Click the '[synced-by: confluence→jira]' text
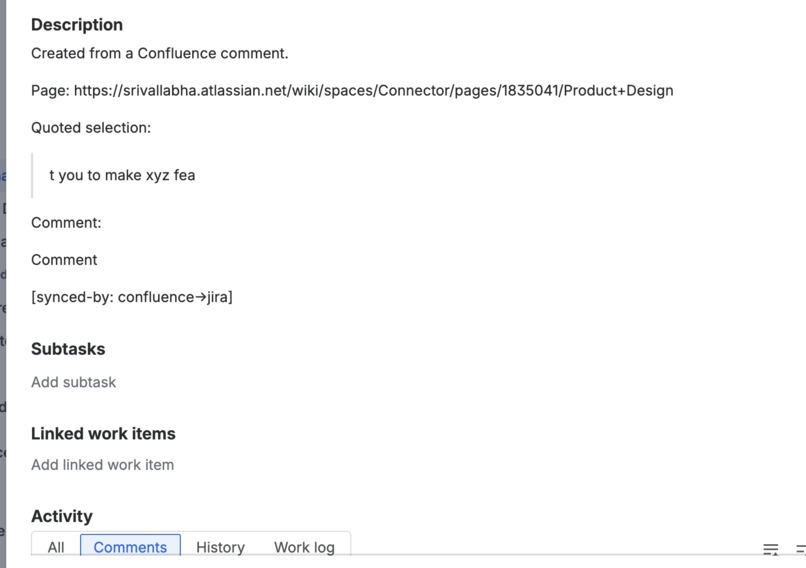 tap(132, 297)
